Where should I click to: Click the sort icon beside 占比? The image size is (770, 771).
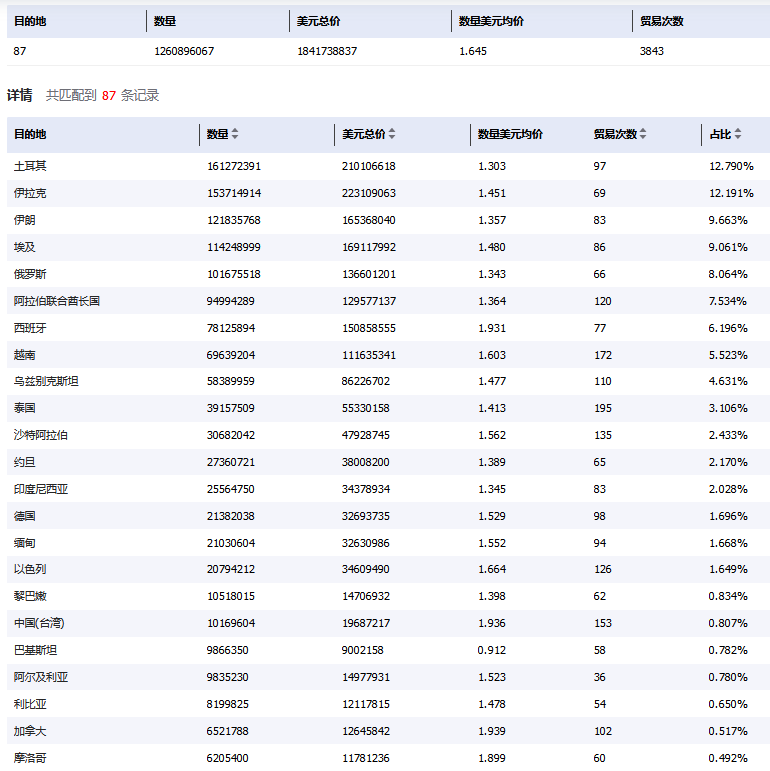click(x=739, y=134)
